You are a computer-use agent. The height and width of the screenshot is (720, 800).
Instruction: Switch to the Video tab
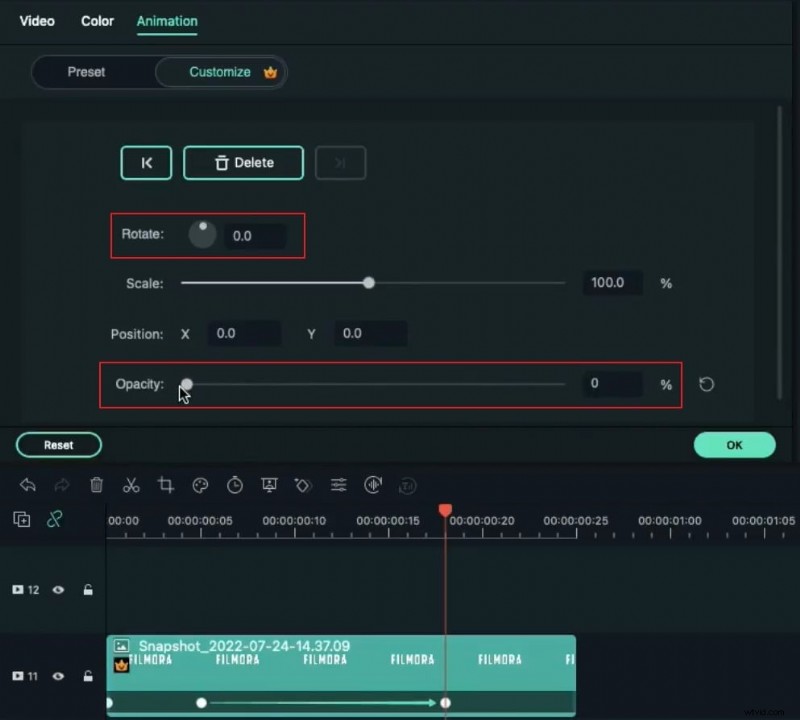click(x=37, y=21)
